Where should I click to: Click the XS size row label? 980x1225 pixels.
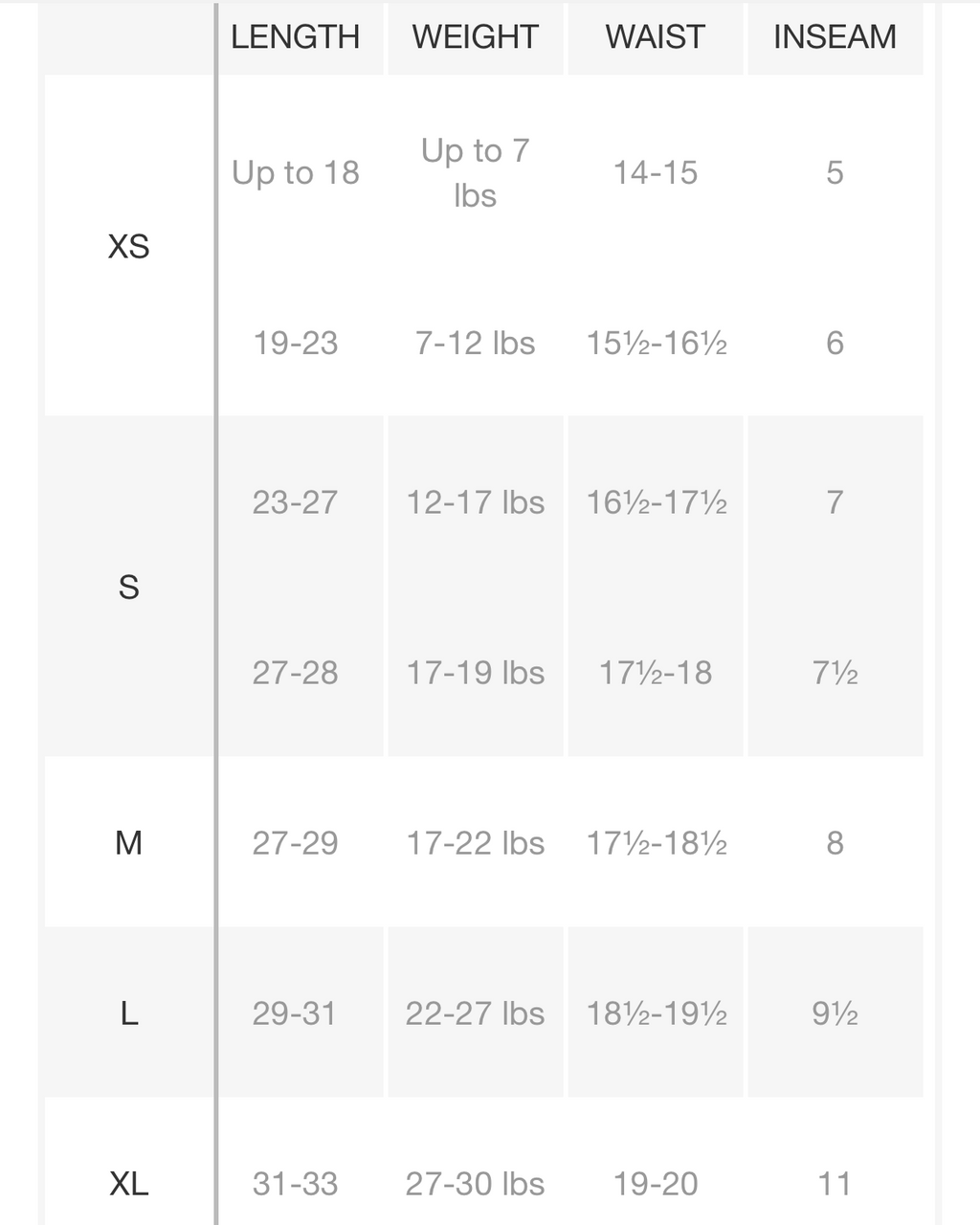pos(128,247)
